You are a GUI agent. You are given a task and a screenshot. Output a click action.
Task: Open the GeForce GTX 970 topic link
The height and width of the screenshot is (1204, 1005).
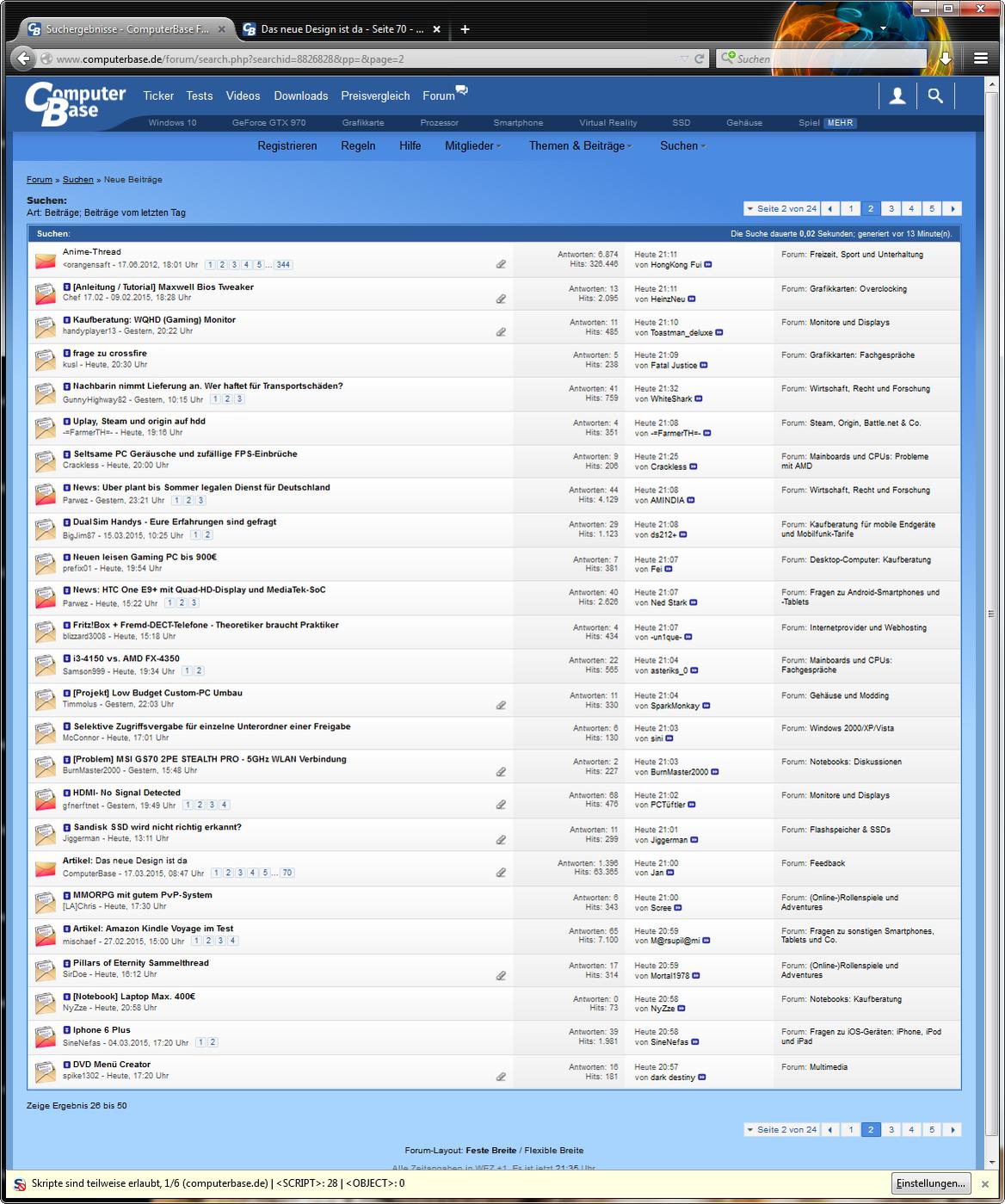[268, 123]
